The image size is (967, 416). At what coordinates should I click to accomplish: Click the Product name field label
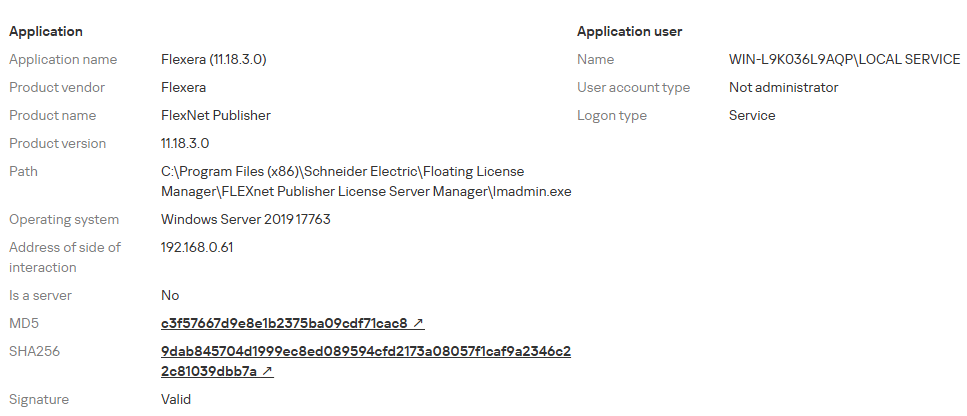(52, 116)
